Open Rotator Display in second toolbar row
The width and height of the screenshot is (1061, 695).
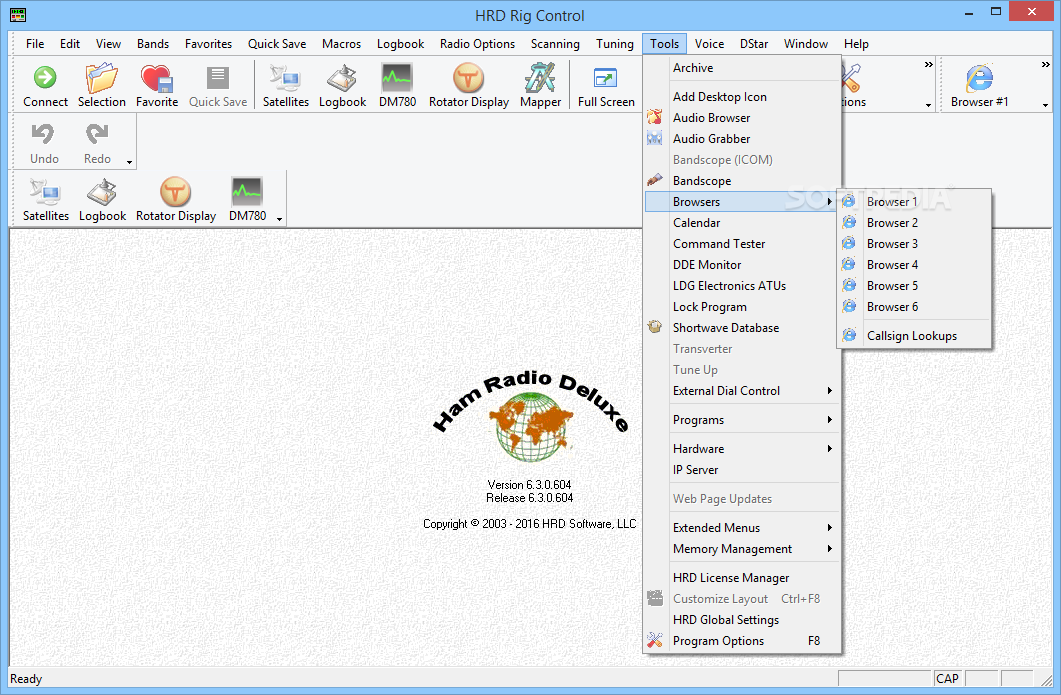coord(175,192)
